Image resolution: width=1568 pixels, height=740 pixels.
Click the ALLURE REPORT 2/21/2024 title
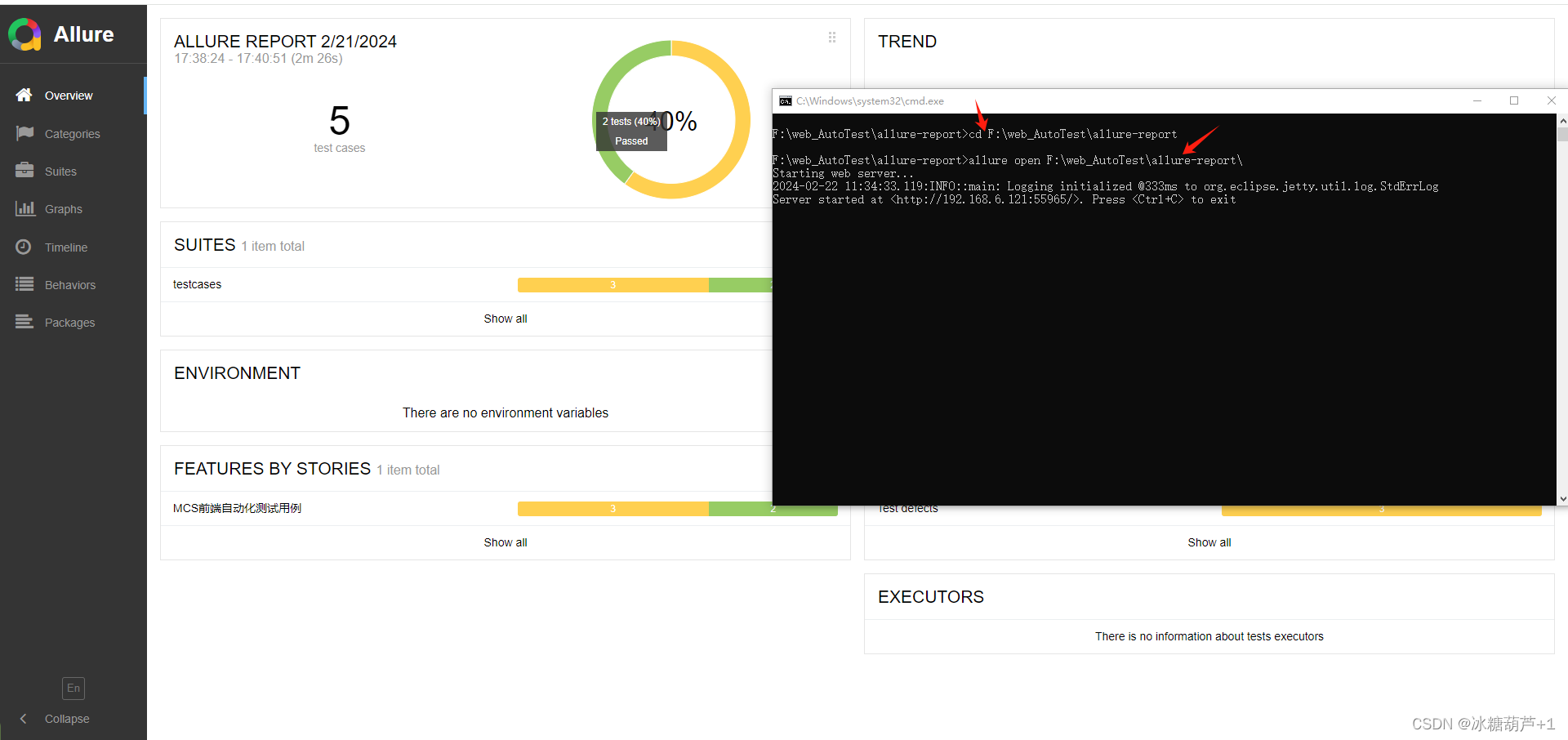[x=285, y=41]
